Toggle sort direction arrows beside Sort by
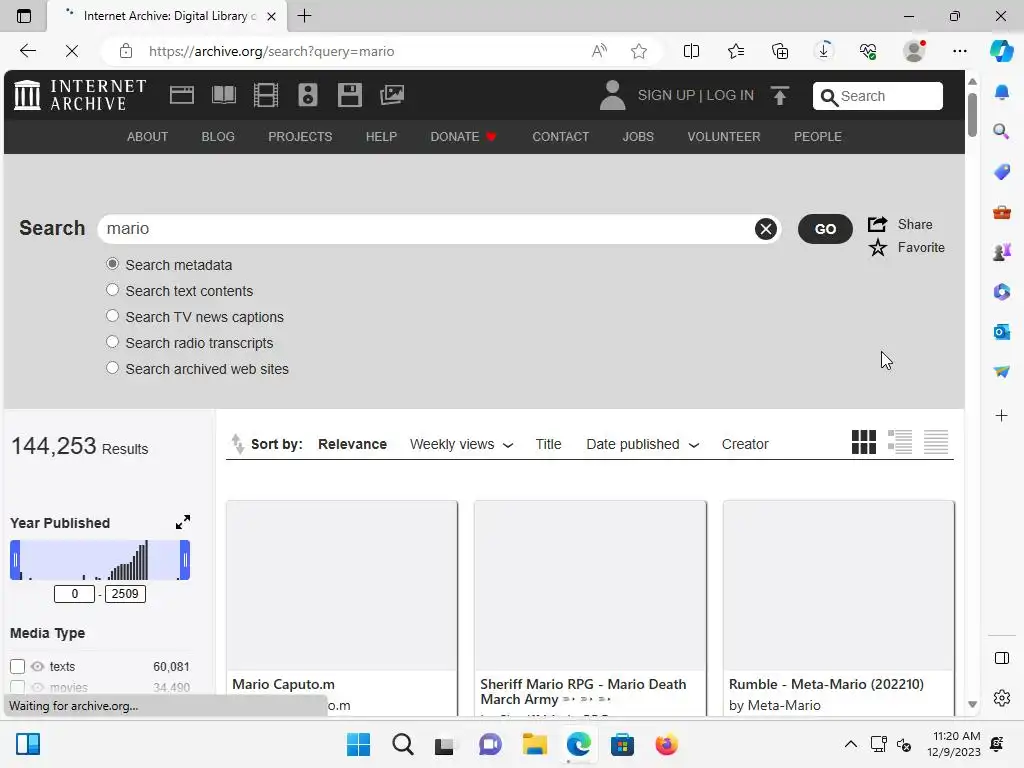1024x768 pixels. 238,444
